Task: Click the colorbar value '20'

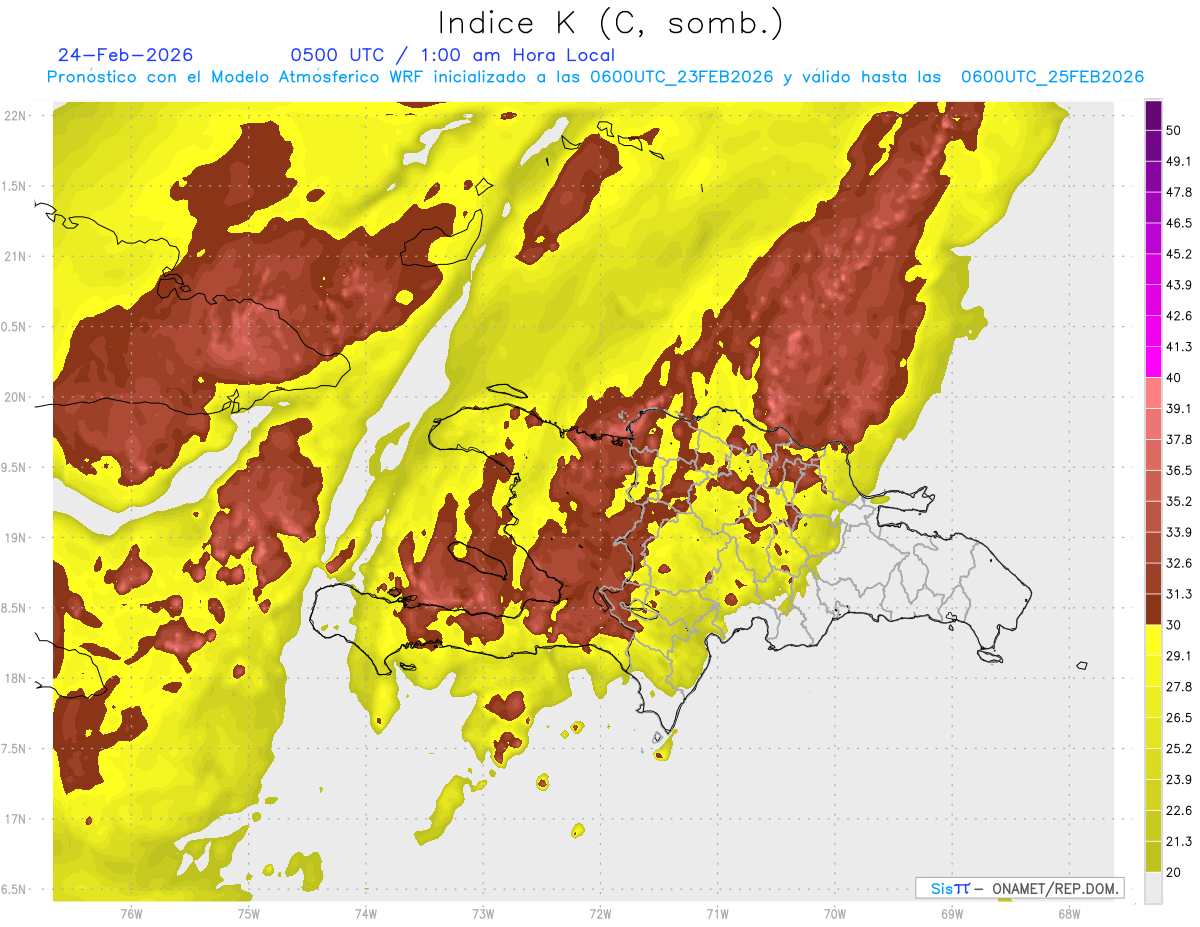Action: coord(1175,872)
